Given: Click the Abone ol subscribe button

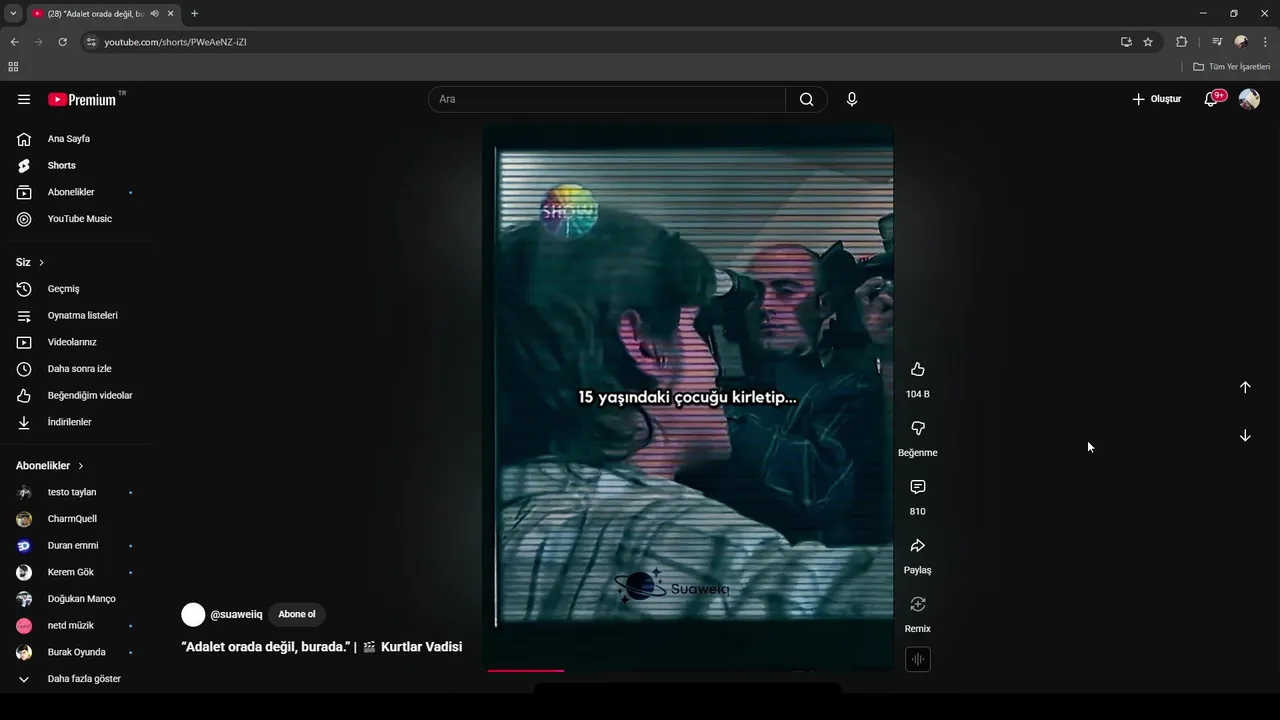Looking at the screenshot, I should [x=297, y=614].
